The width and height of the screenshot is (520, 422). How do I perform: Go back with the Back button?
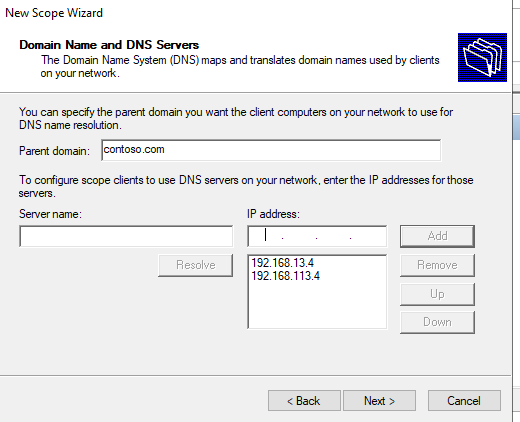pyautogui.click(x=304, y=400)
